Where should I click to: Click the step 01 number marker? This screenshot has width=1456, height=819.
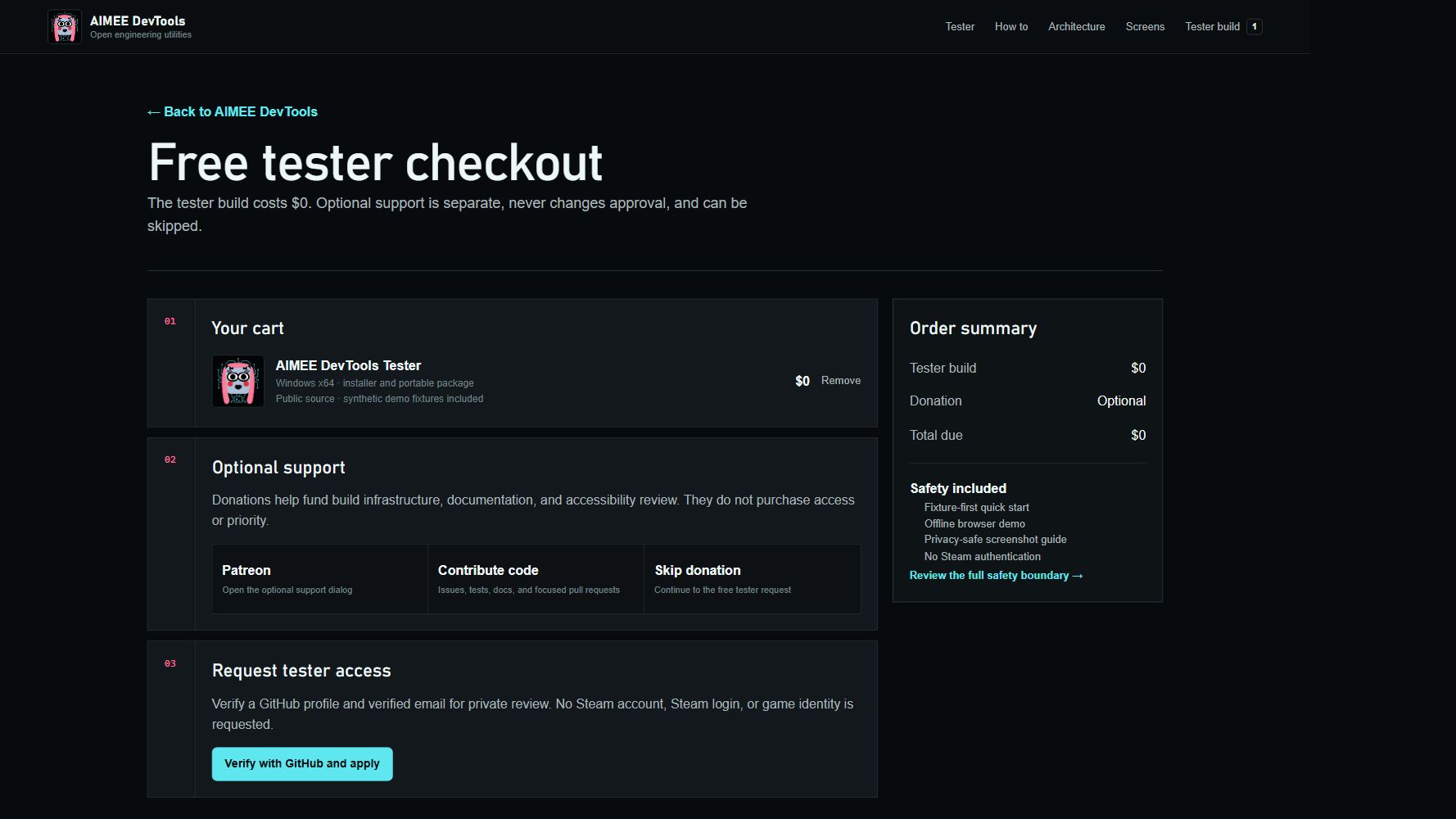(170, 322)
